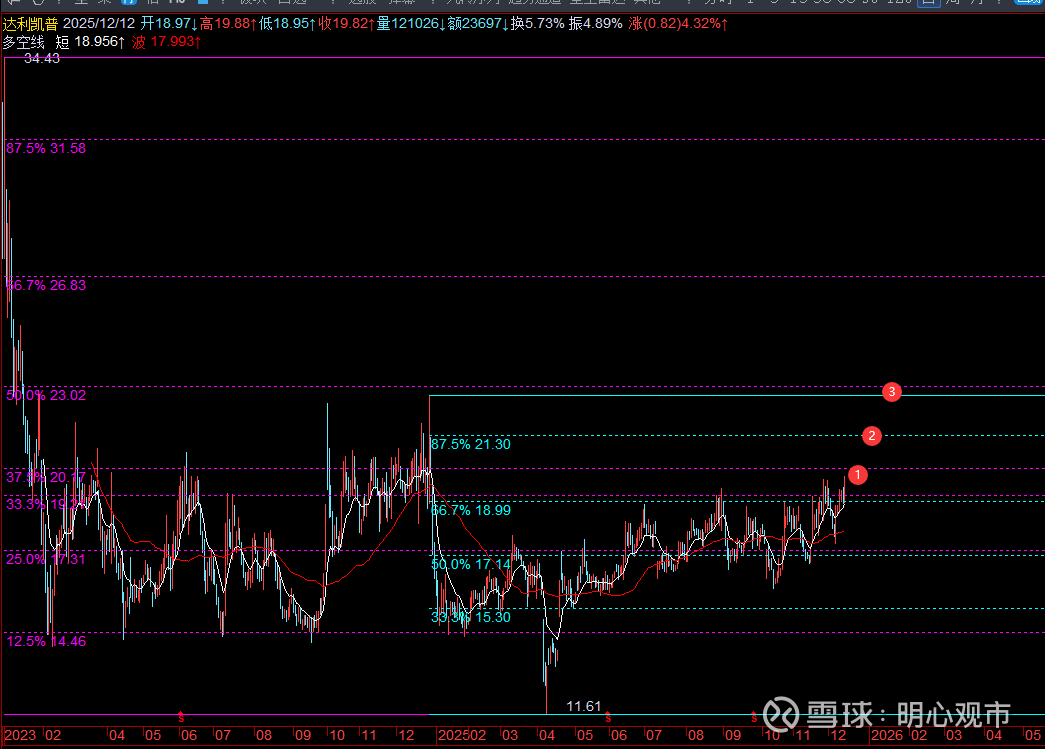
Task: Click the turnover rate 换5.73%
Action: (x=538, y=23)
